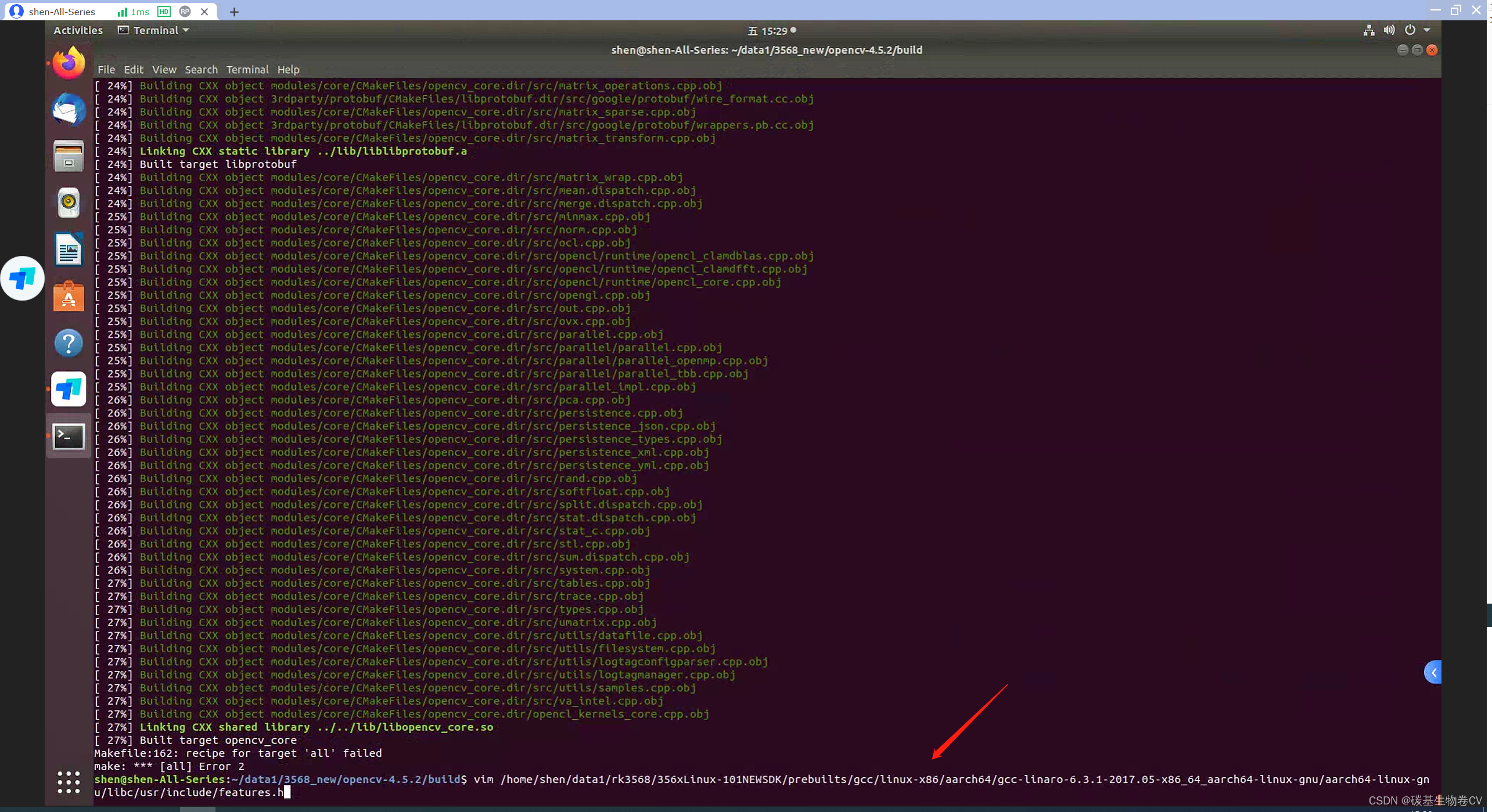
Task: Open the Terminal app menu dropdown
Action: [153, 30]
